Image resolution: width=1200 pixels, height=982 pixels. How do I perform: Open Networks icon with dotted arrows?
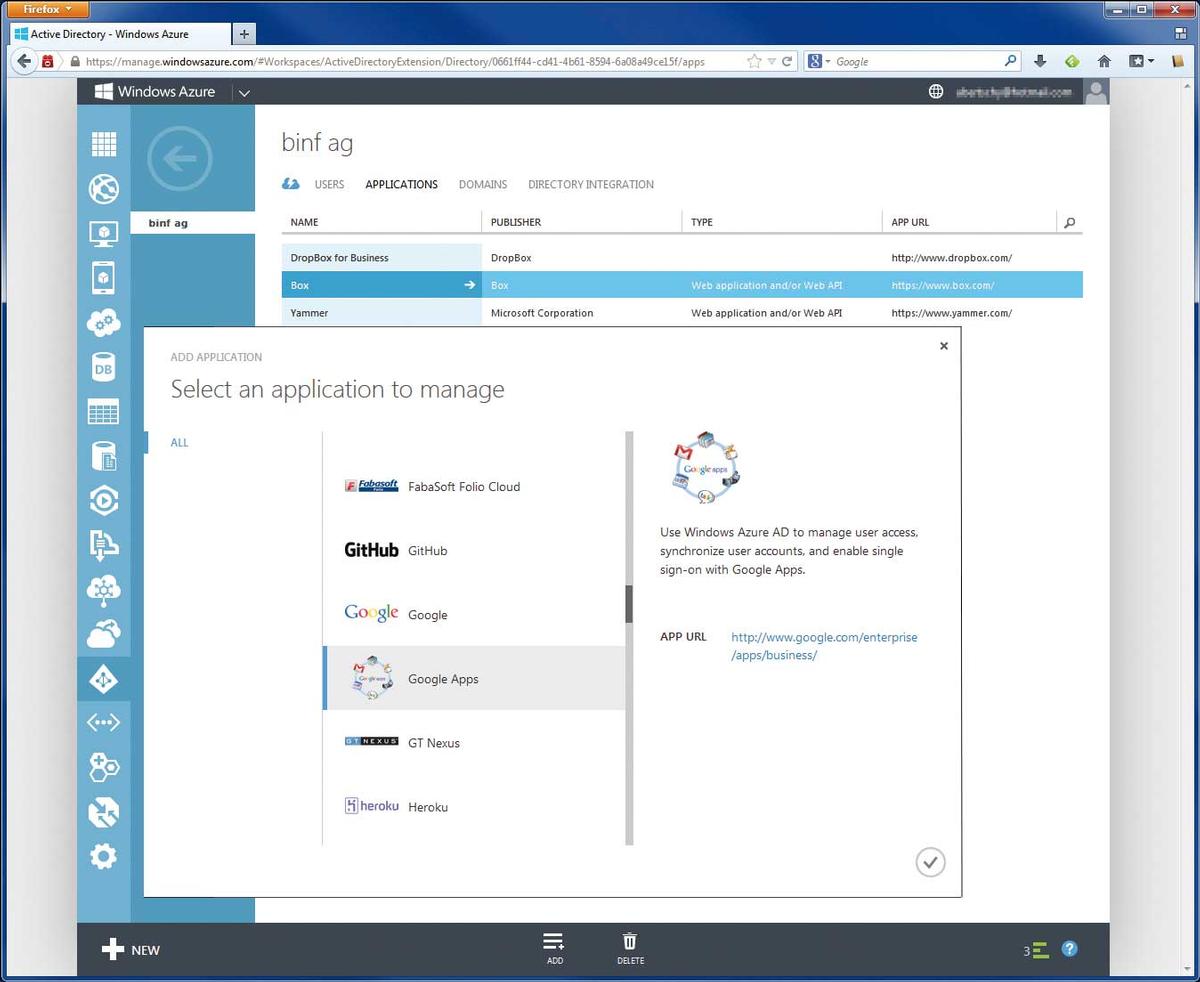pyautogui.click(x=104, y=722)
